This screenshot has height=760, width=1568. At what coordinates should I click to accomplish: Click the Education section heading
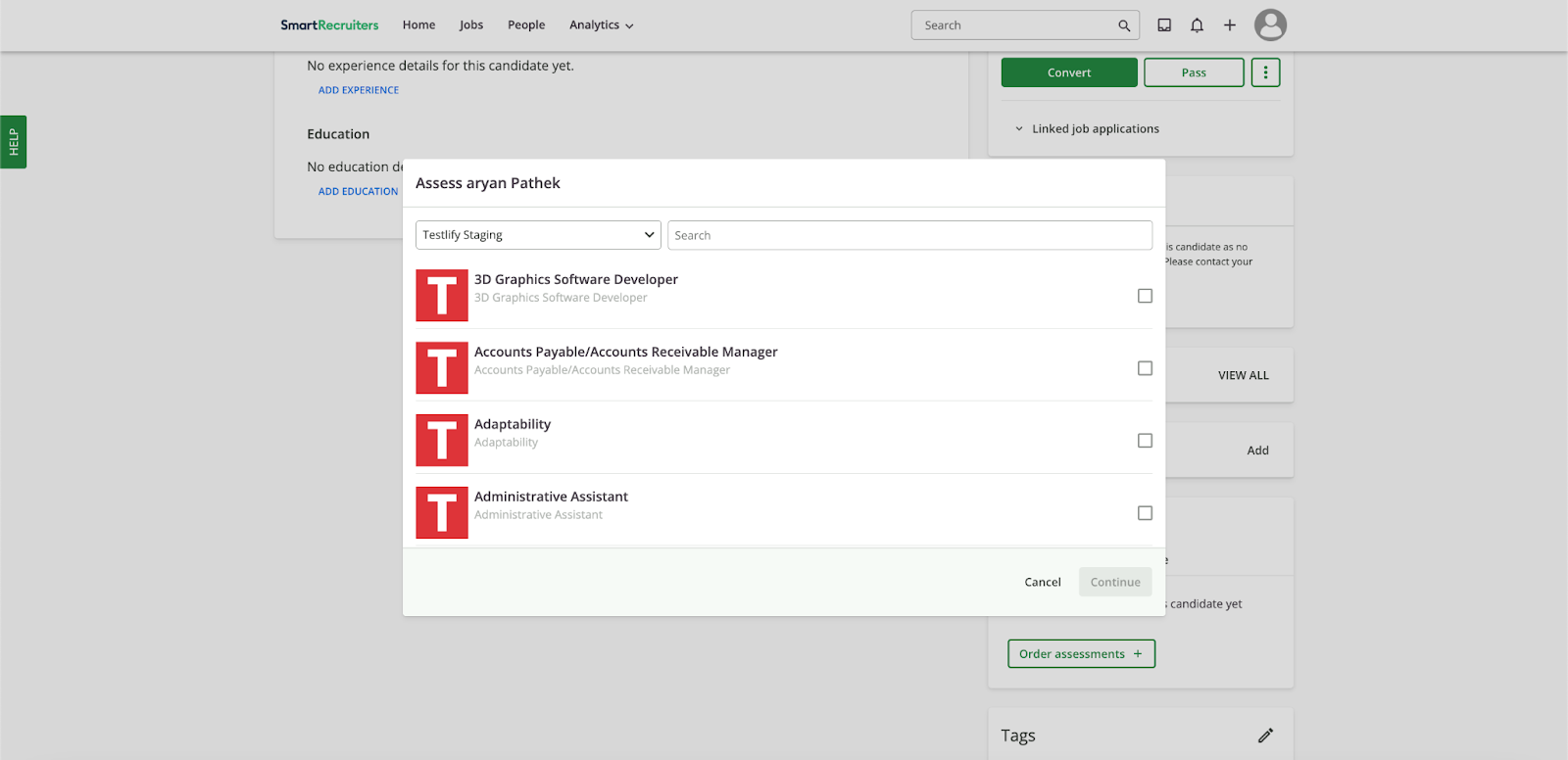pos(338,134)
